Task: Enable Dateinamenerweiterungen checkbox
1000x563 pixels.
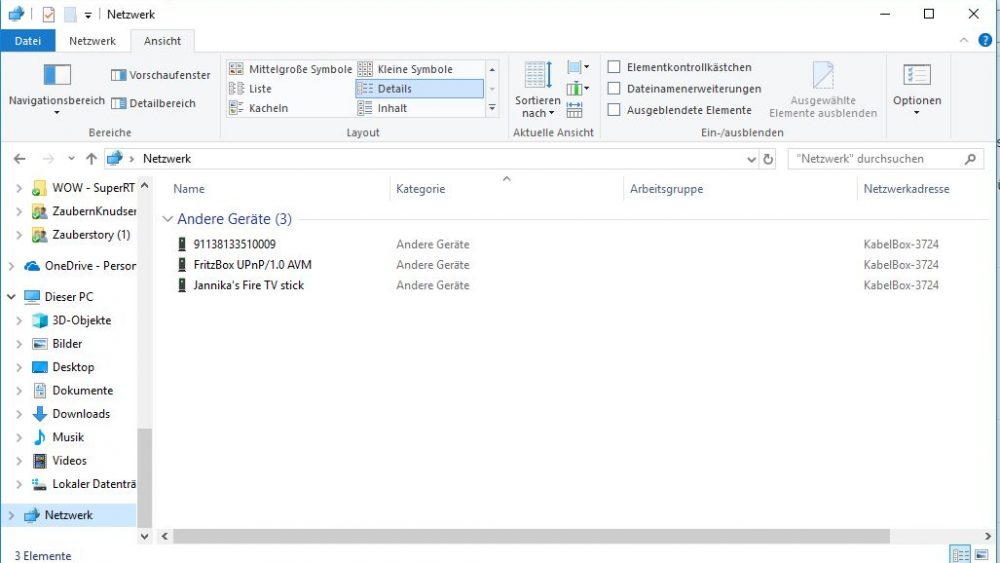Action: (614, 89)
